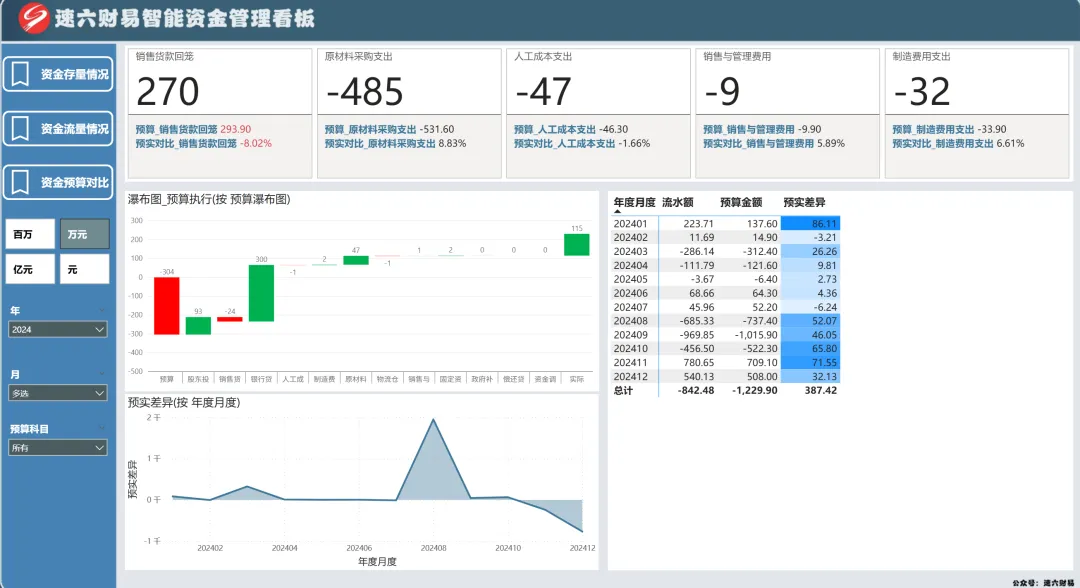Choose the 元 unit option
The image size is (1080, 588).
84,269
